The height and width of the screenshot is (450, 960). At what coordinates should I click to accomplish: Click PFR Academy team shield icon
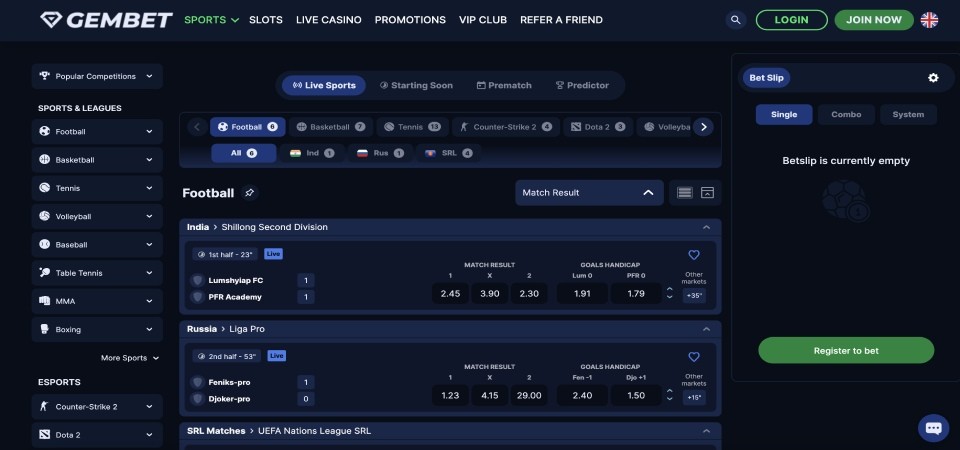pos(197,297)
